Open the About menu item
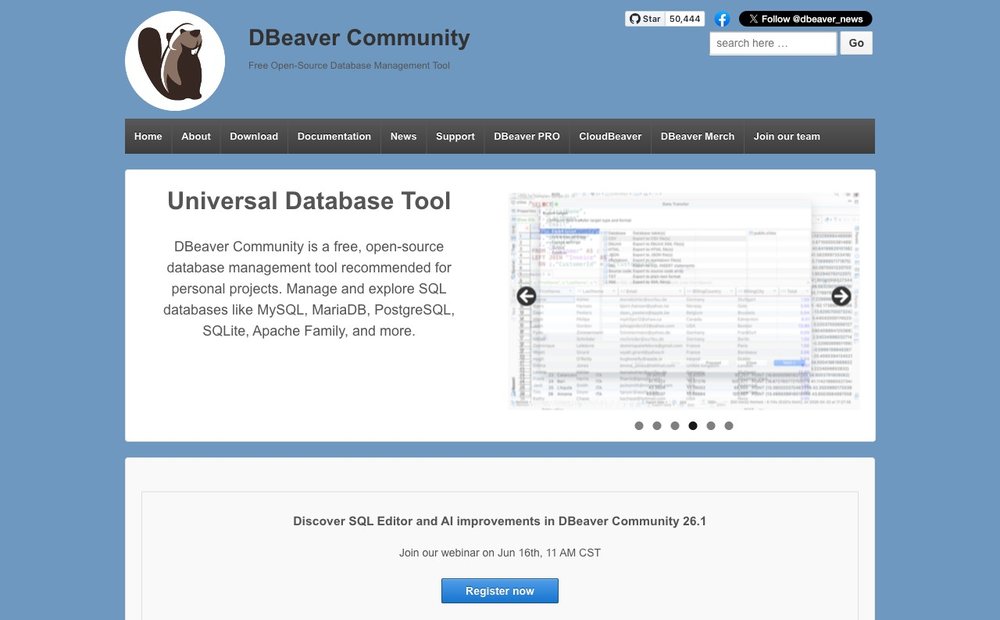 (x=196, y=137)
